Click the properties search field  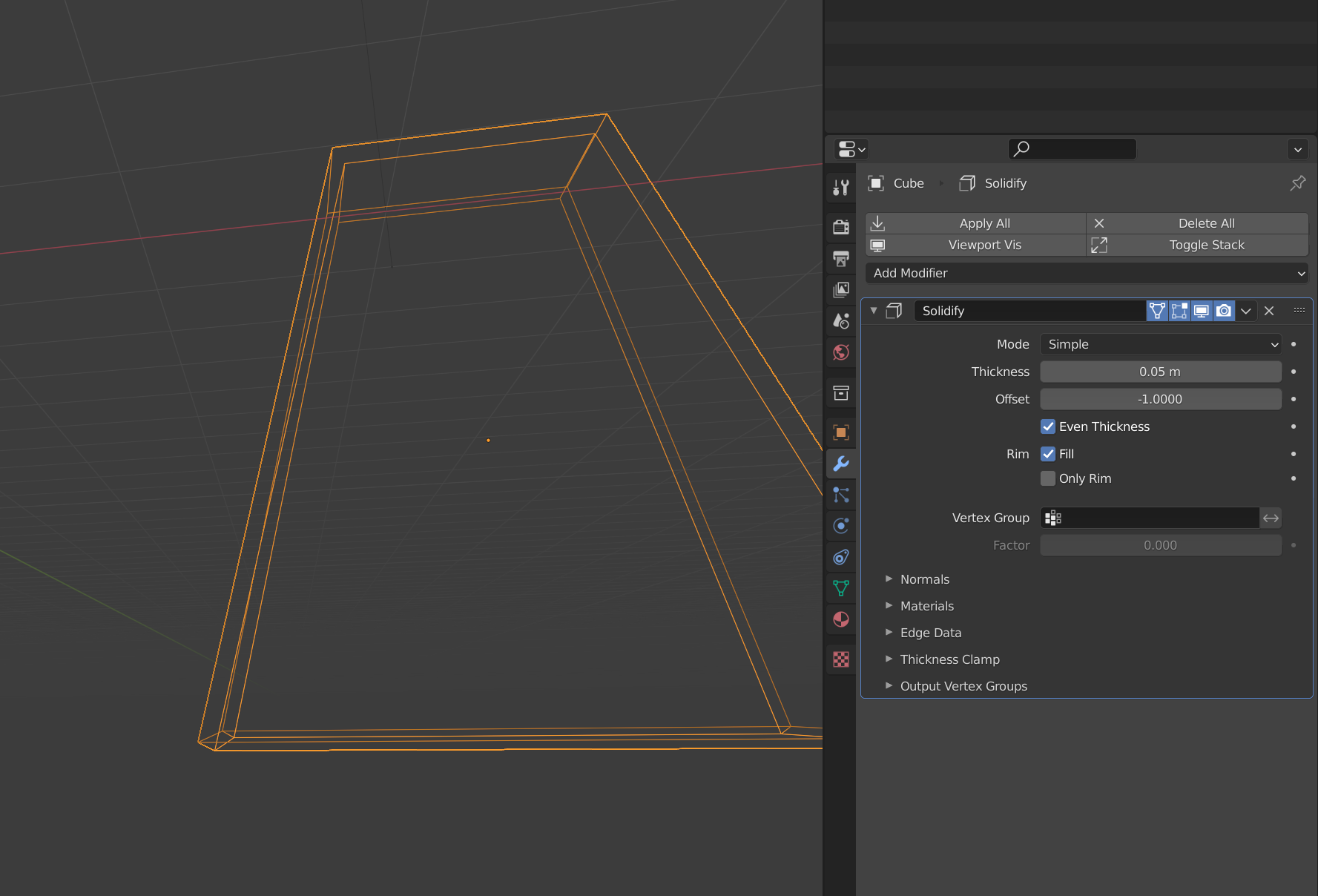coord(1072,149)
